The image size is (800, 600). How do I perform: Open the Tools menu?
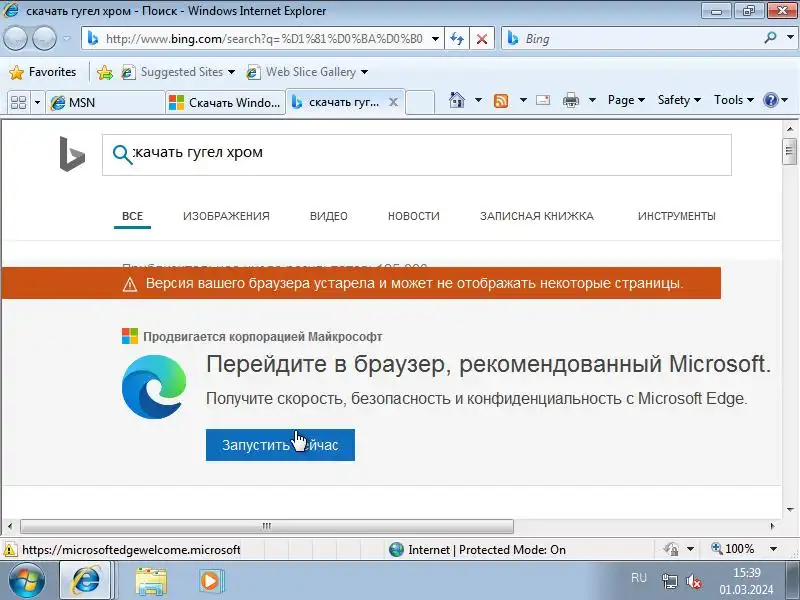pos(734,100)
